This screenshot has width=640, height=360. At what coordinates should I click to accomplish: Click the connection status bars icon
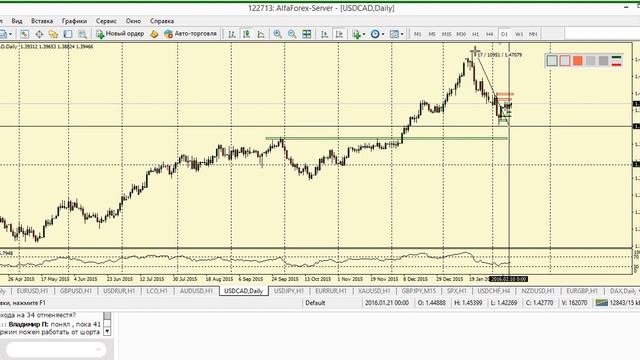(x=602, y=303)
